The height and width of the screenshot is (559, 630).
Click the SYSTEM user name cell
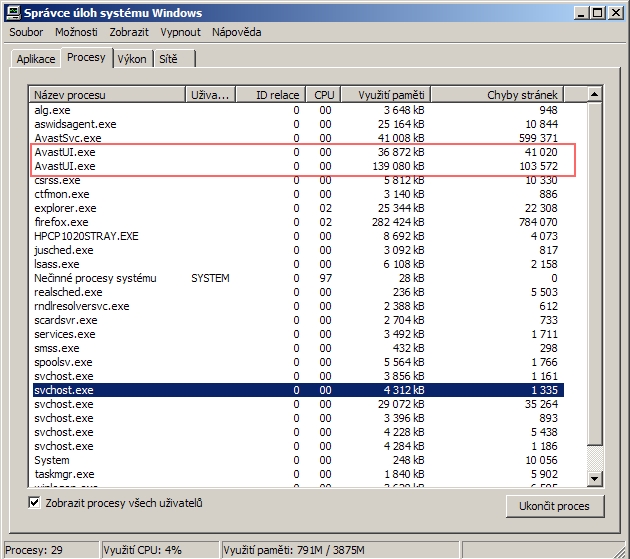click(210, 278)
